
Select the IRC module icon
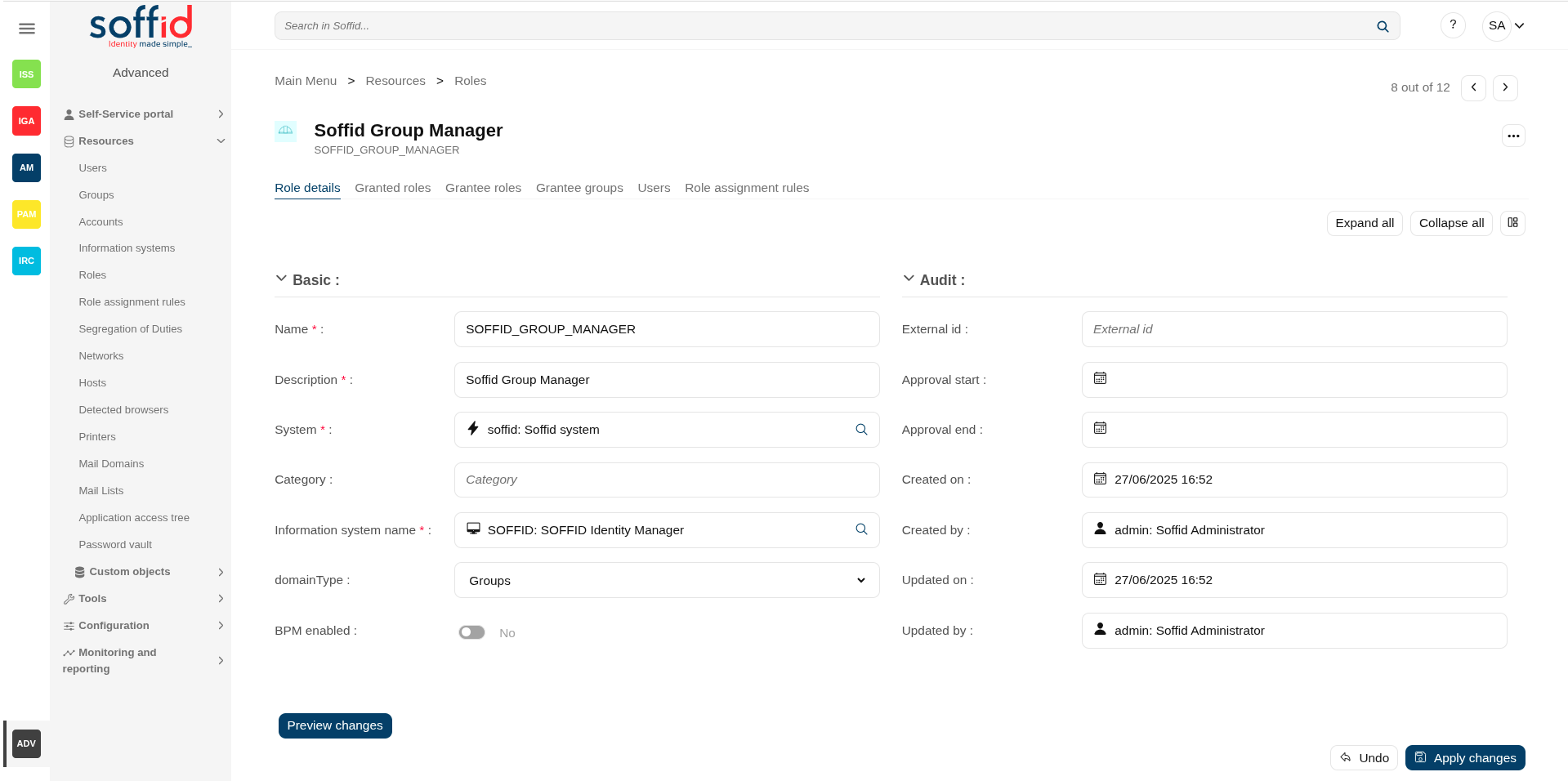26,261
